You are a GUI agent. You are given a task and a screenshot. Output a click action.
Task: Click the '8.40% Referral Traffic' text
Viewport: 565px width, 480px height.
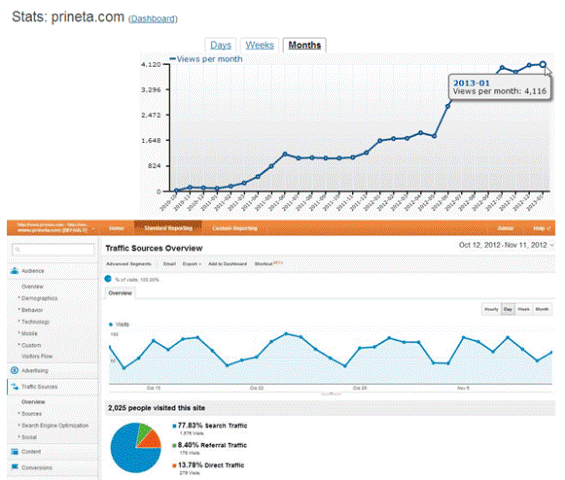click(x=212, y=445)
